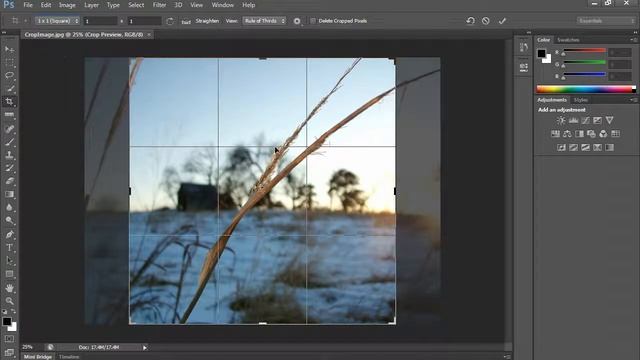The width and height of the screenshot is (640, 360).
Task: Click the color spectrum ramp
Action: pyautogui.click(x=586, y=89)
